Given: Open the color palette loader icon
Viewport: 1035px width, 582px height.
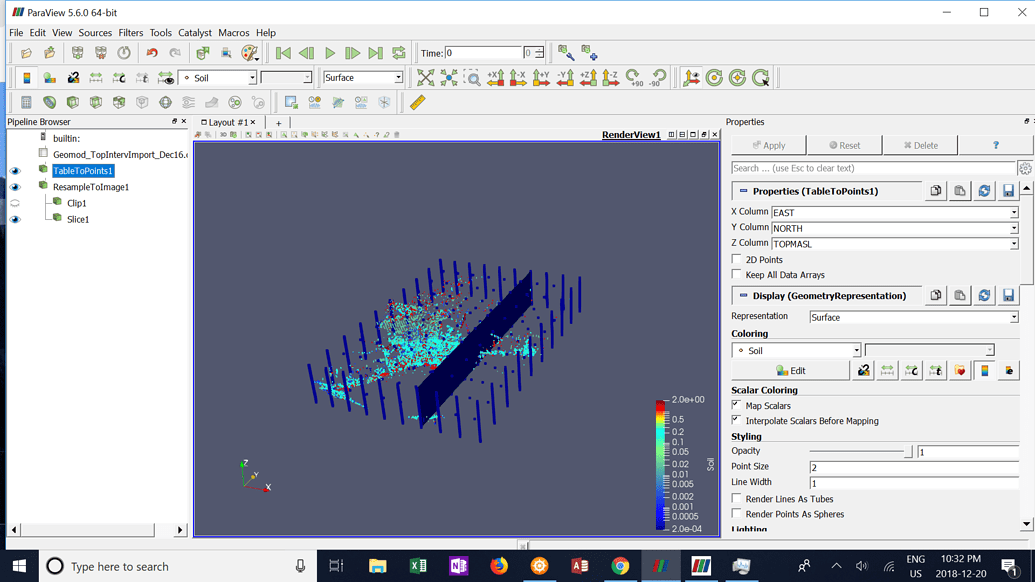Looking at the screenshot, I should click(x=250, y=53).
